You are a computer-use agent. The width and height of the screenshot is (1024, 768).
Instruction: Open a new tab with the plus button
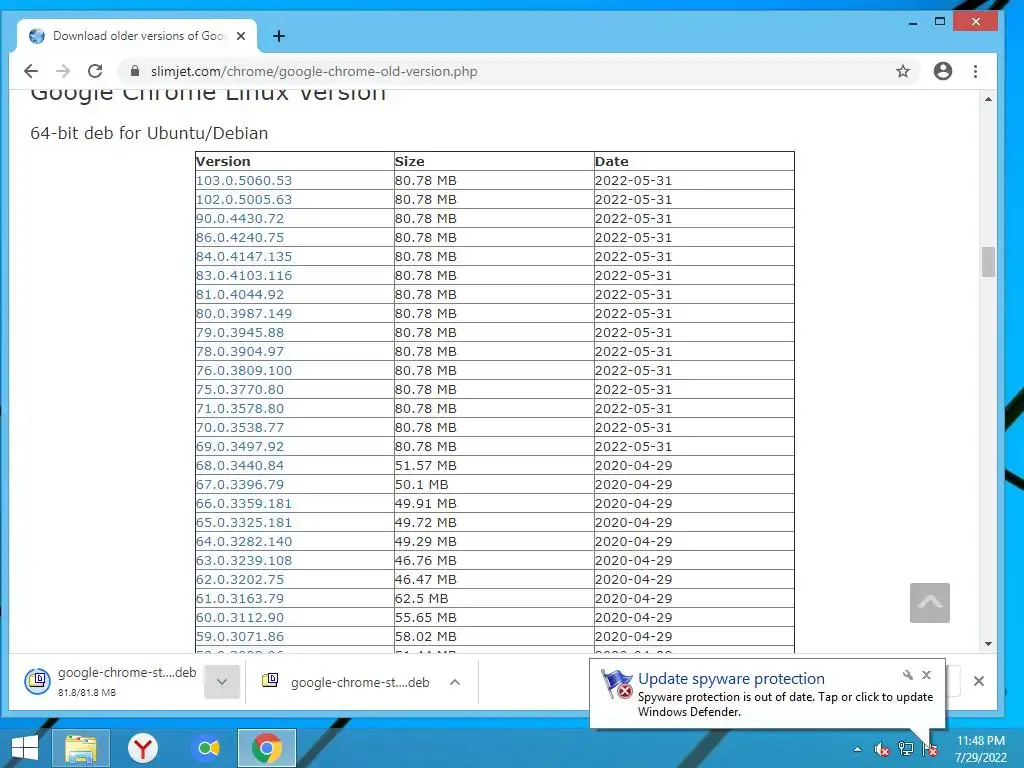pyautogui.click(x=279, y=36)
